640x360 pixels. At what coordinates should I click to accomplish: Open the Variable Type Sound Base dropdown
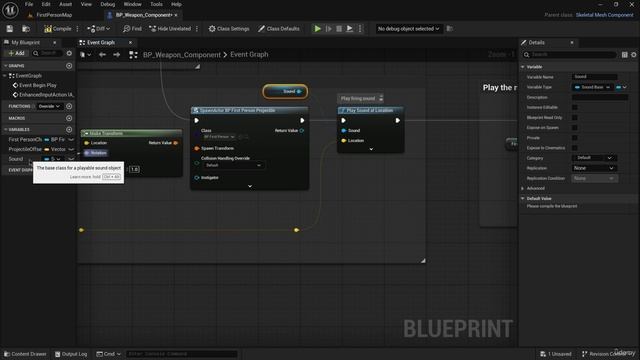[592, 87]
